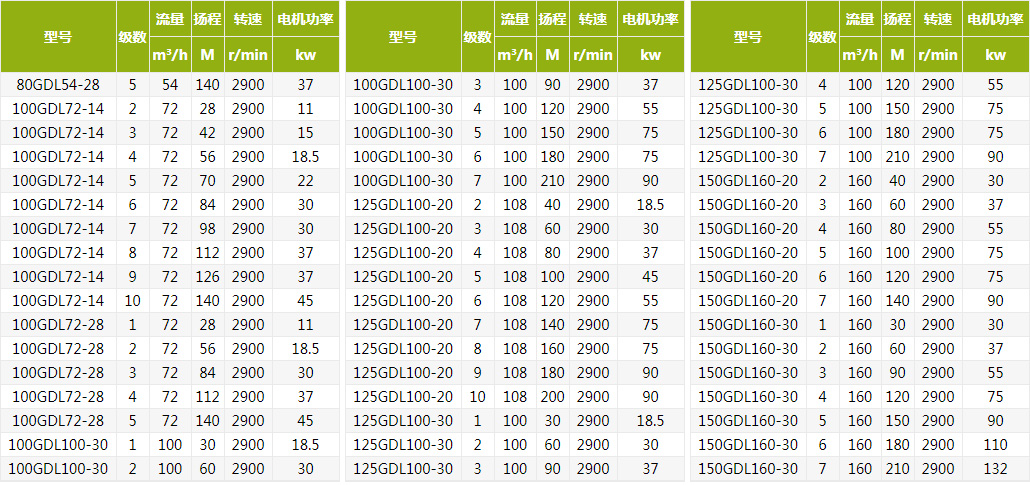Click the 电机功率 header in the right table

(995, 19)
